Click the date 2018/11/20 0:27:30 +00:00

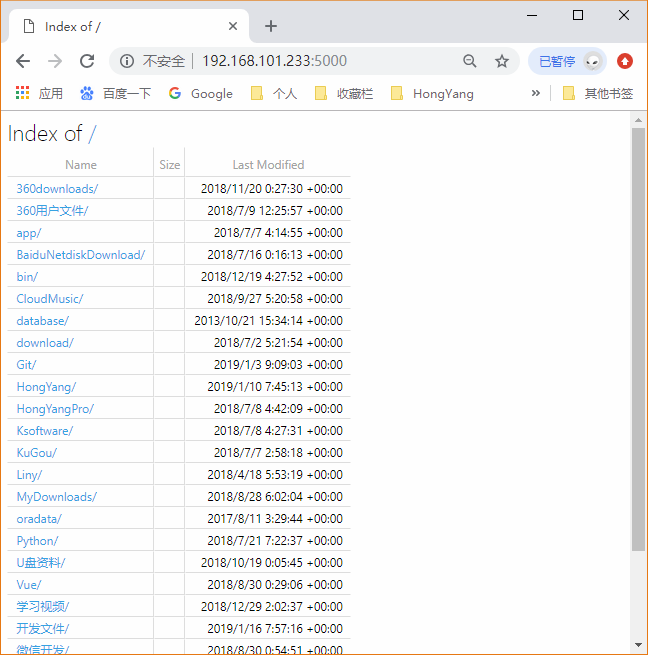coord(272,189)
